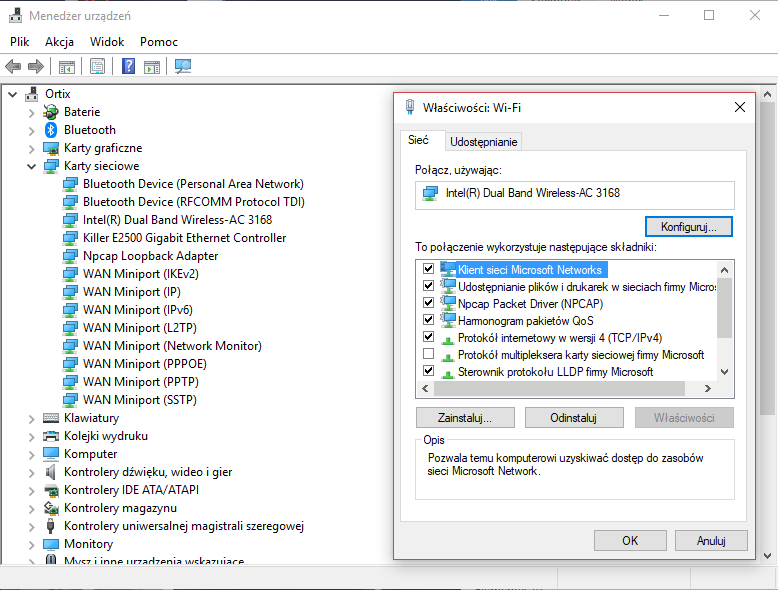Select WAN Miniport (IKEv2) device

pos(140,274)
